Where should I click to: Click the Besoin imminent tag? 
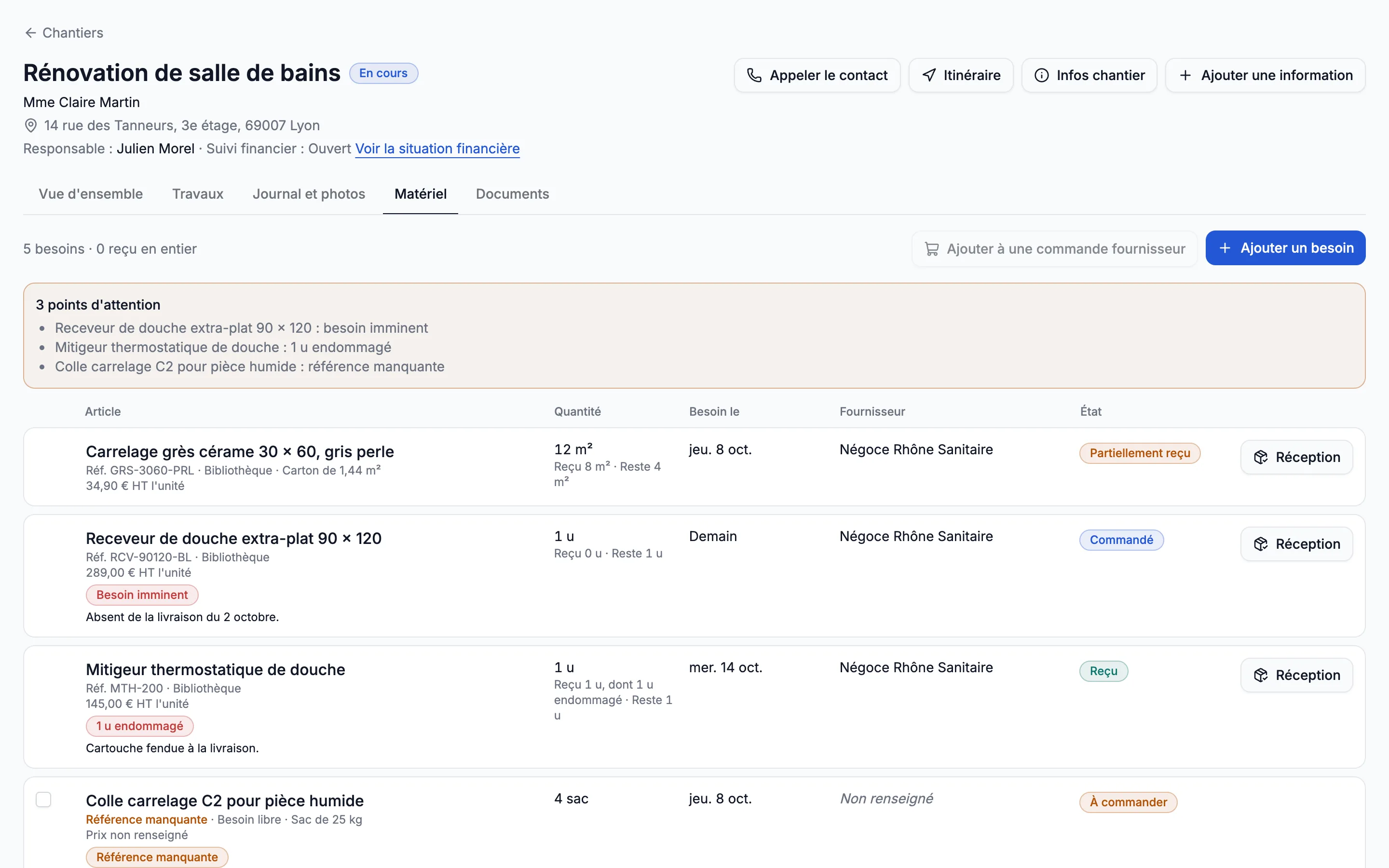142,595
